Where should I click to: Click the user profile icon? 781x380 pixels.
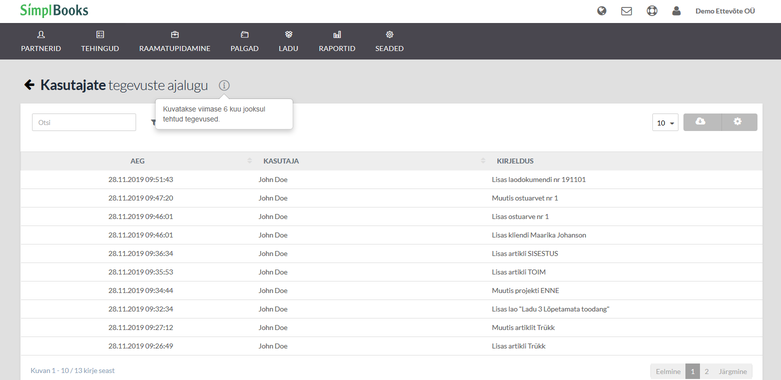pyautogui.click(x=676, y=10)
